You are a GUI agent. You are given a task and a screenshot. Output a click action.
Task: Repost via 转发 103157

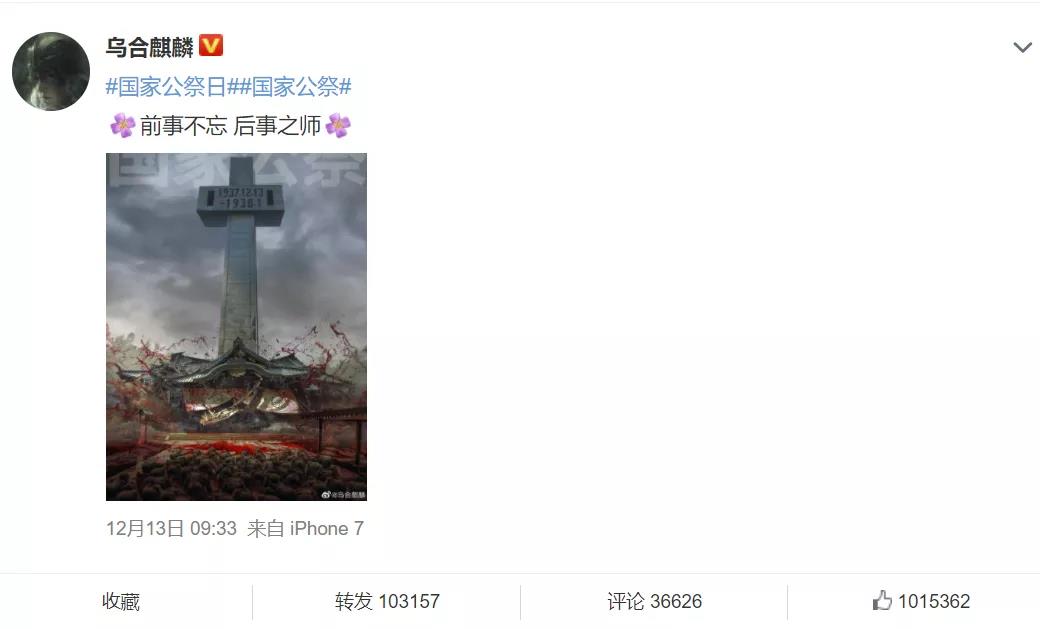(x=387, y=601)
